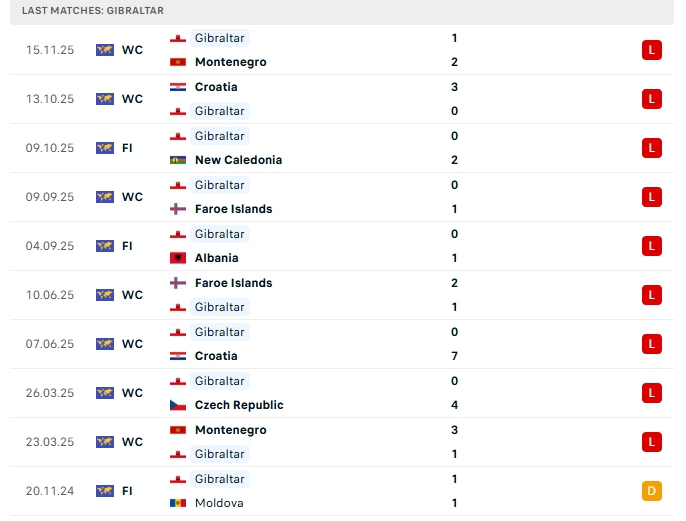Click New Caledonia flag icon
The image size is (686, 521).
[177, 160]
